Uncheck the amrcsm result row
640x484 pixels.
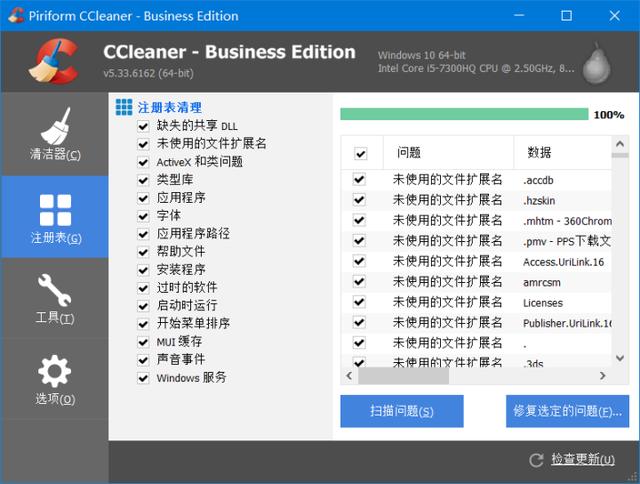coord(359,281)
